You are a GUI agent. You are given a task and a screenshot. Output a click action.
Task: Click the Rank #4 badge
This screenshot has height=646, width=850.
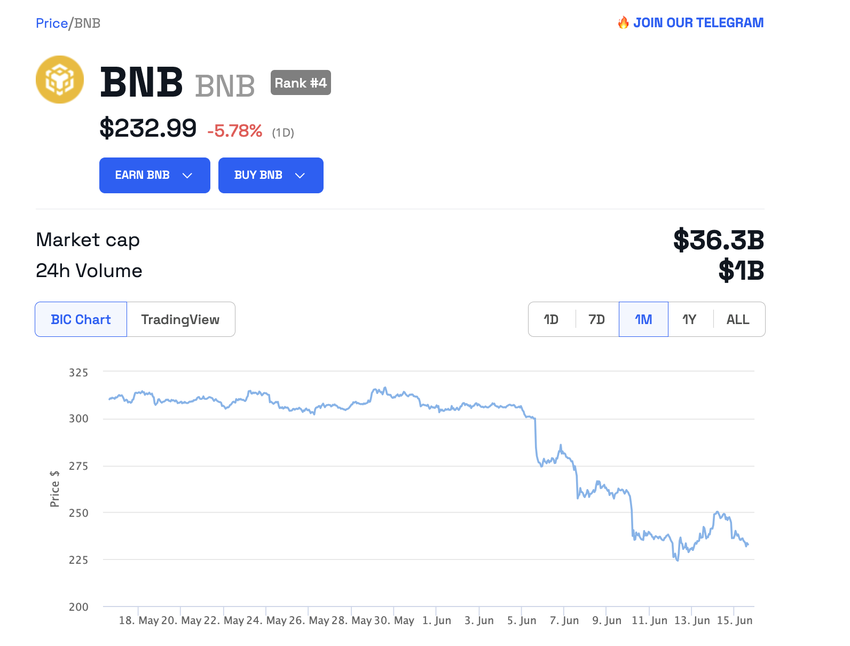[x=300, y=83]
